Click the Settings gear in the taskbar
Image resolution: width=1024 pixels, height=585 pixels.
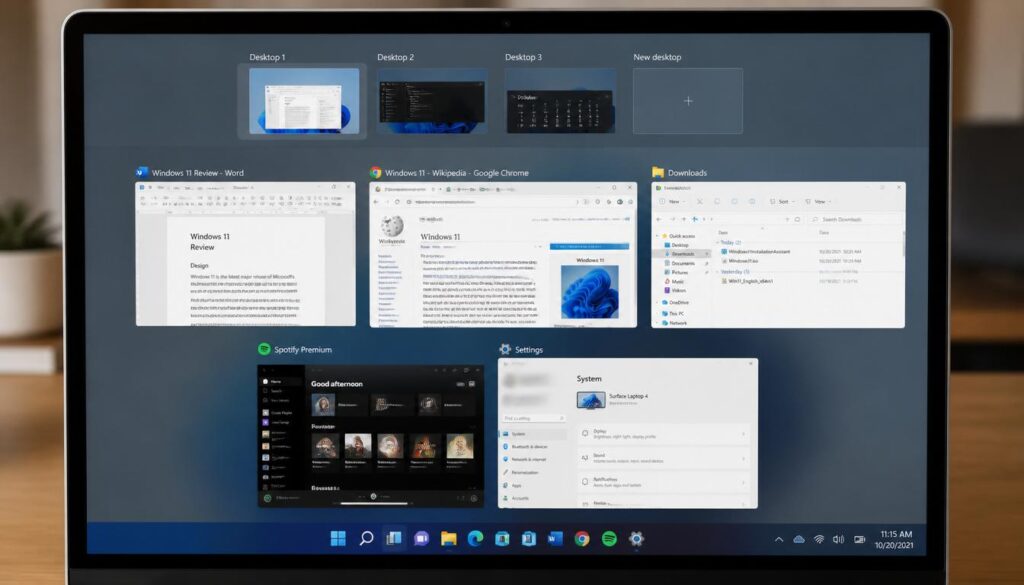coord(637,539)
